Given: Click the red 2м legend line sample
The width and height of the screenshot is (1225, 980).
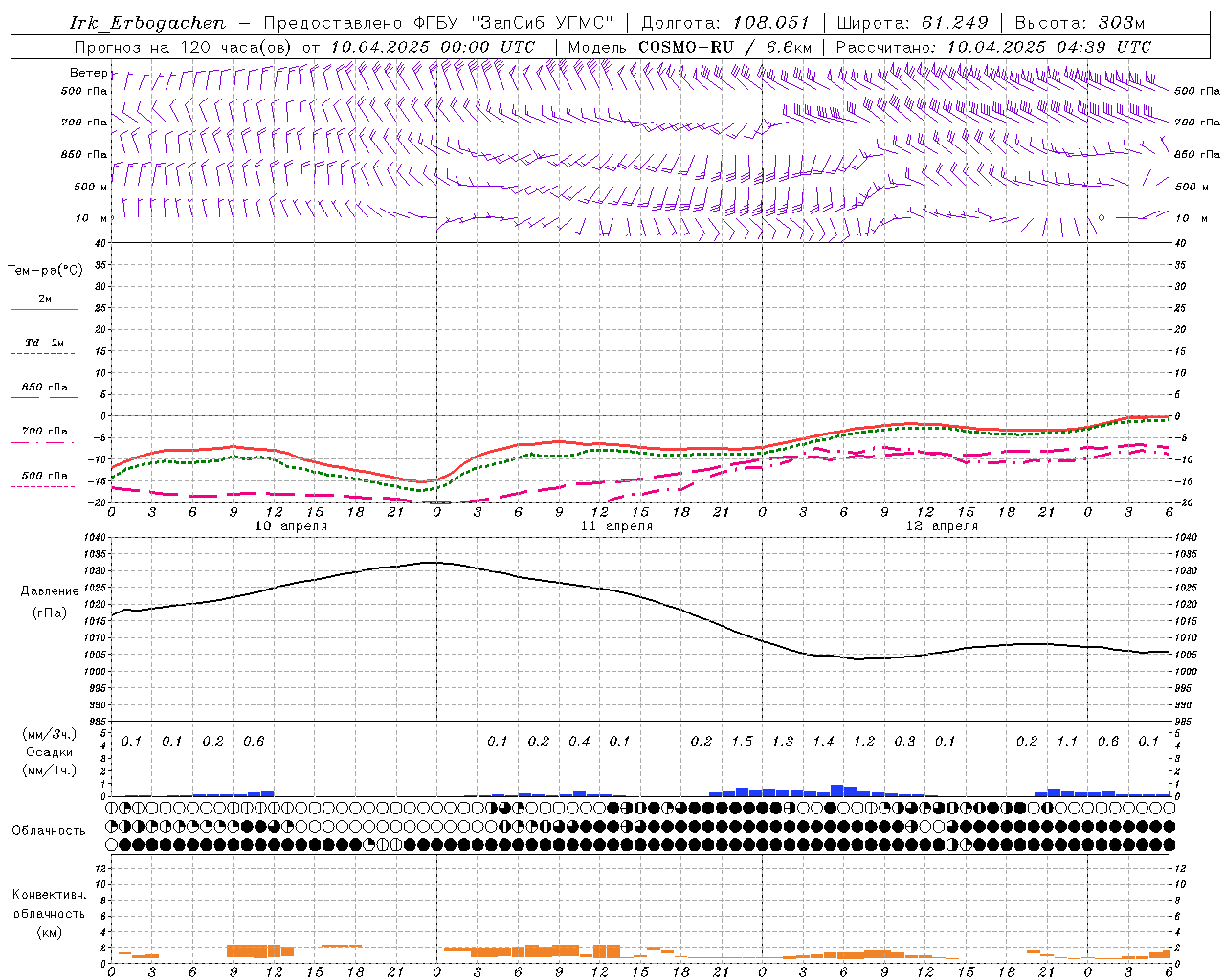Looking at the screenshot, I should [44, 310].
